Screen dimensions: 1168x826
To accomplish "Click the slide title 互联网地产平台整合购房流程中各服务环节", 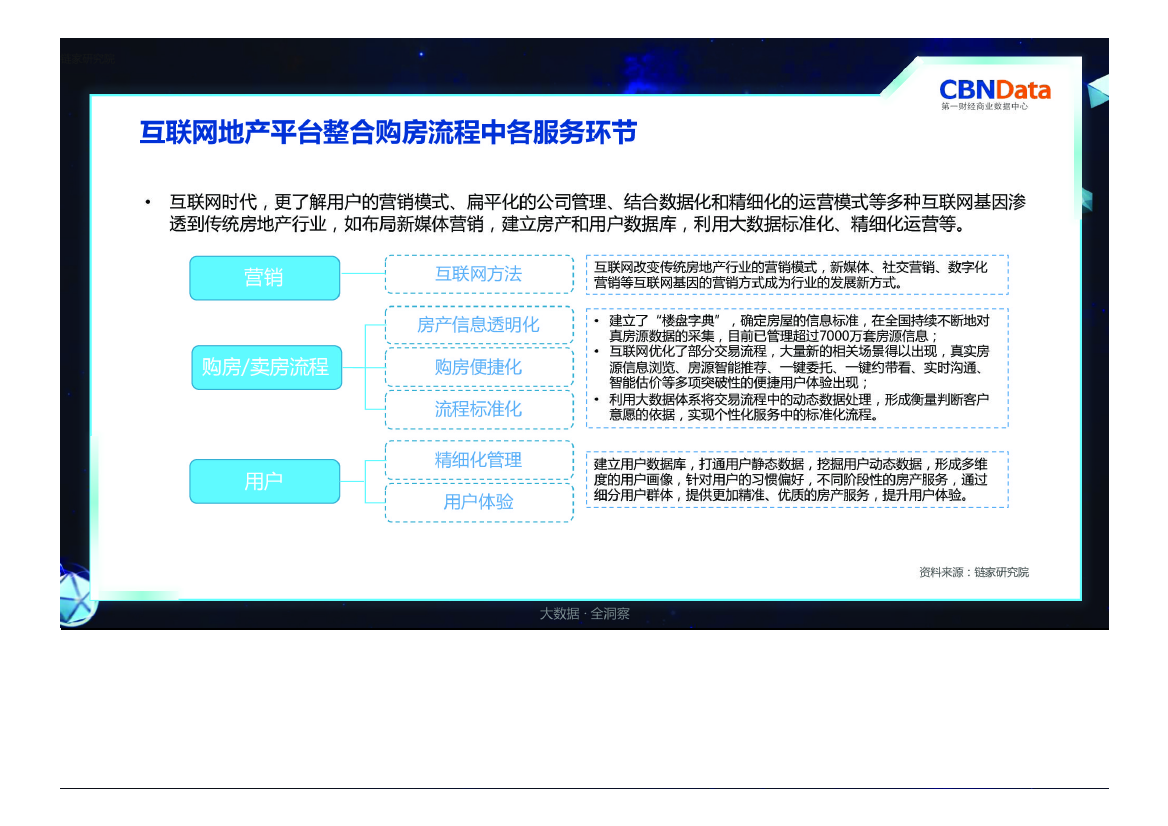I will pyautogui.click(x=388, y=133).
